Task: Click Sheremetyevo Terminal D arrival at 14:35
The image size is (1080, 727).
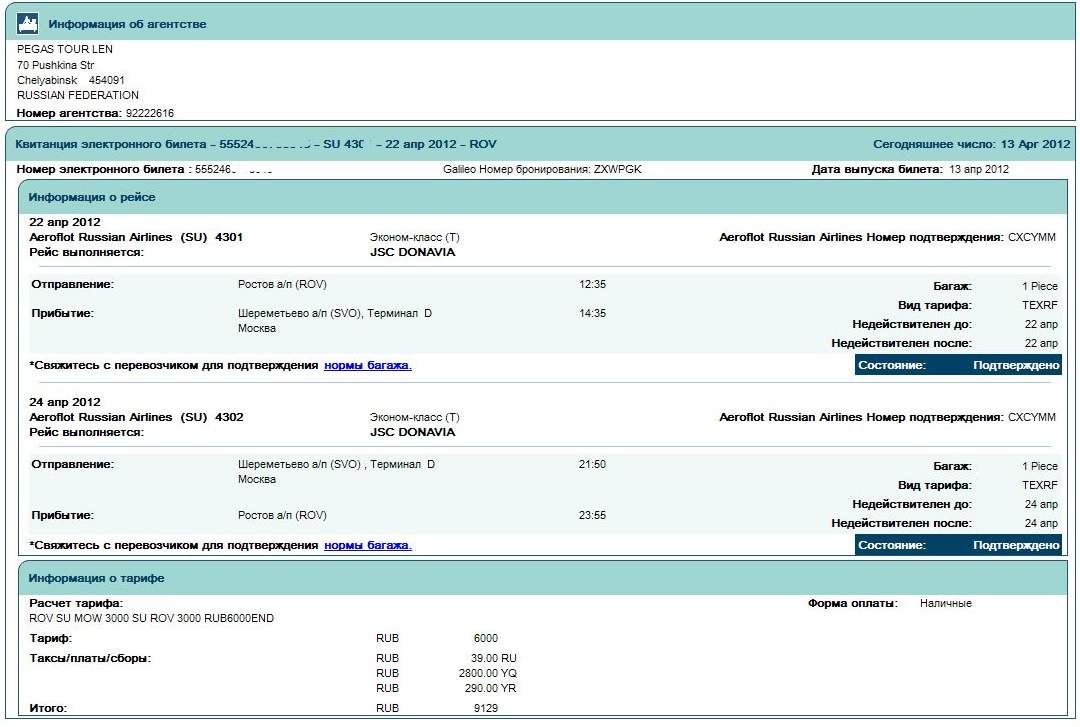Action: pyautogui.click(x=335, y=313)
